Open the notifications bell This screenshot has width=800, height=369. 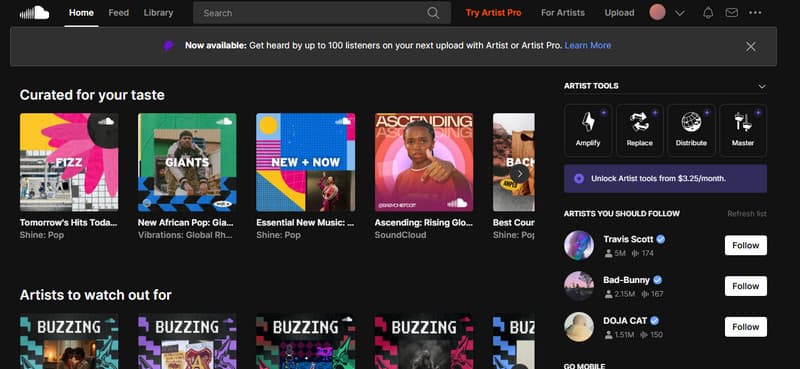pyautogui.click(x=708, y=13)
